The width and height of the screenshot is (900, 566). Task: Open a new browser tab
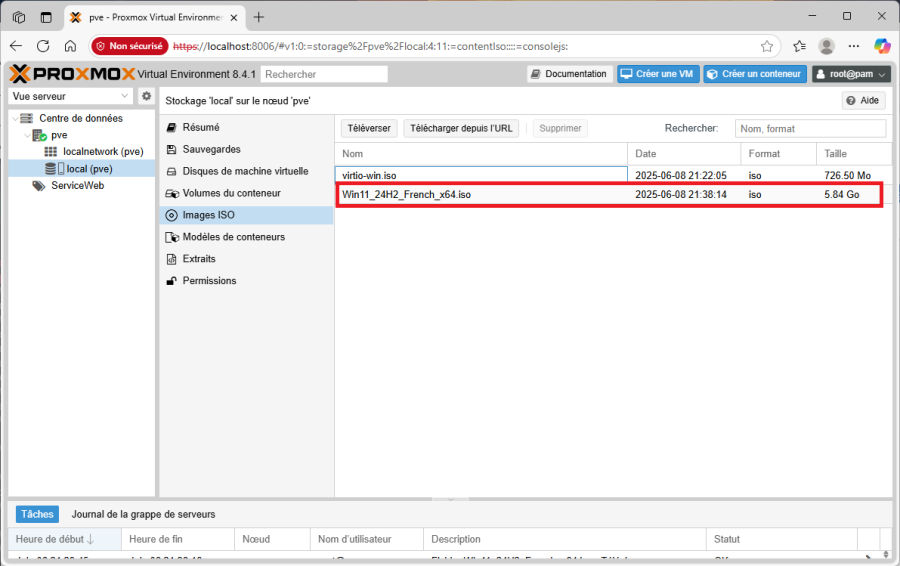pos(259,17)
